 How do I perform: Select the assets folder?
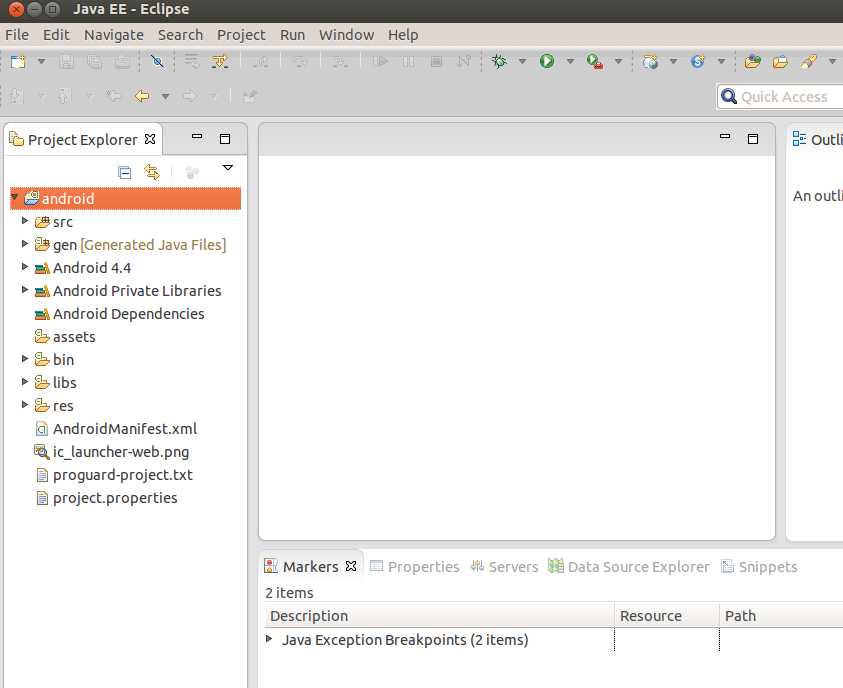74,337
